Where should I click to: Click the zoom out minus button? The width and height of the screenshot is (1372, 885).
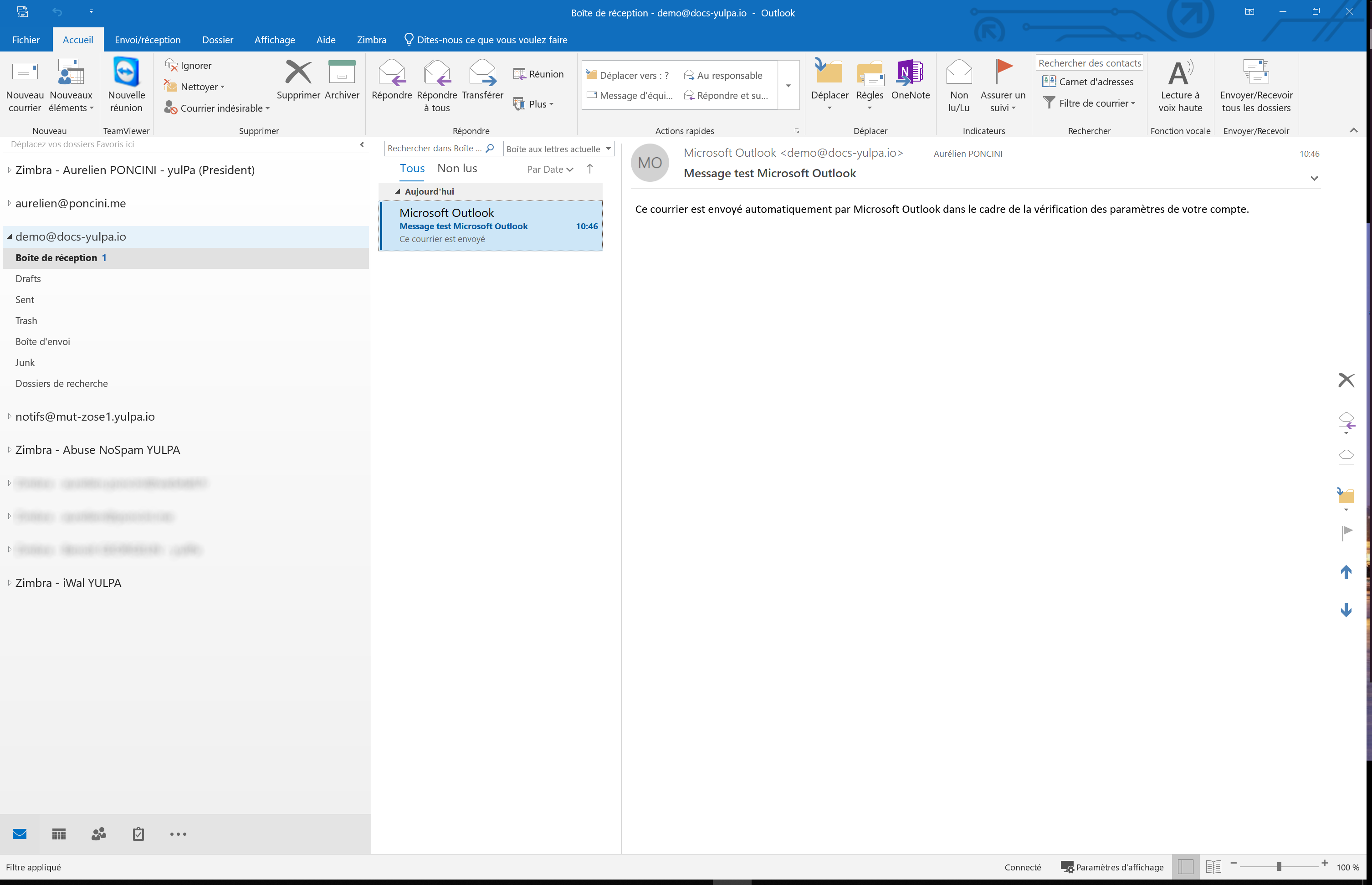tap(1233, 863)
